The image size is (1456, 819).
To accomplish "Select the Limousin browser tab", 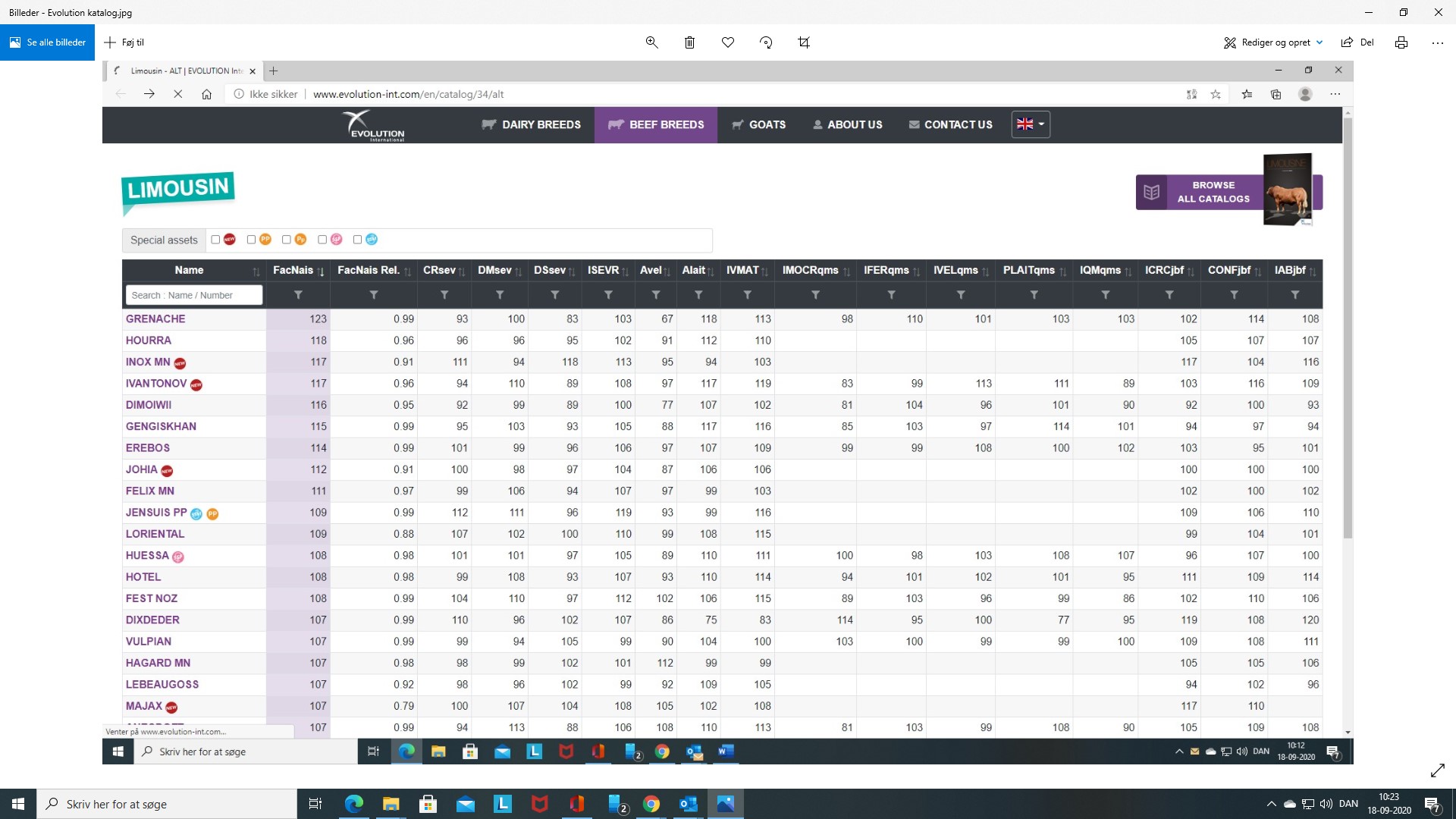I will click(184, 71).
